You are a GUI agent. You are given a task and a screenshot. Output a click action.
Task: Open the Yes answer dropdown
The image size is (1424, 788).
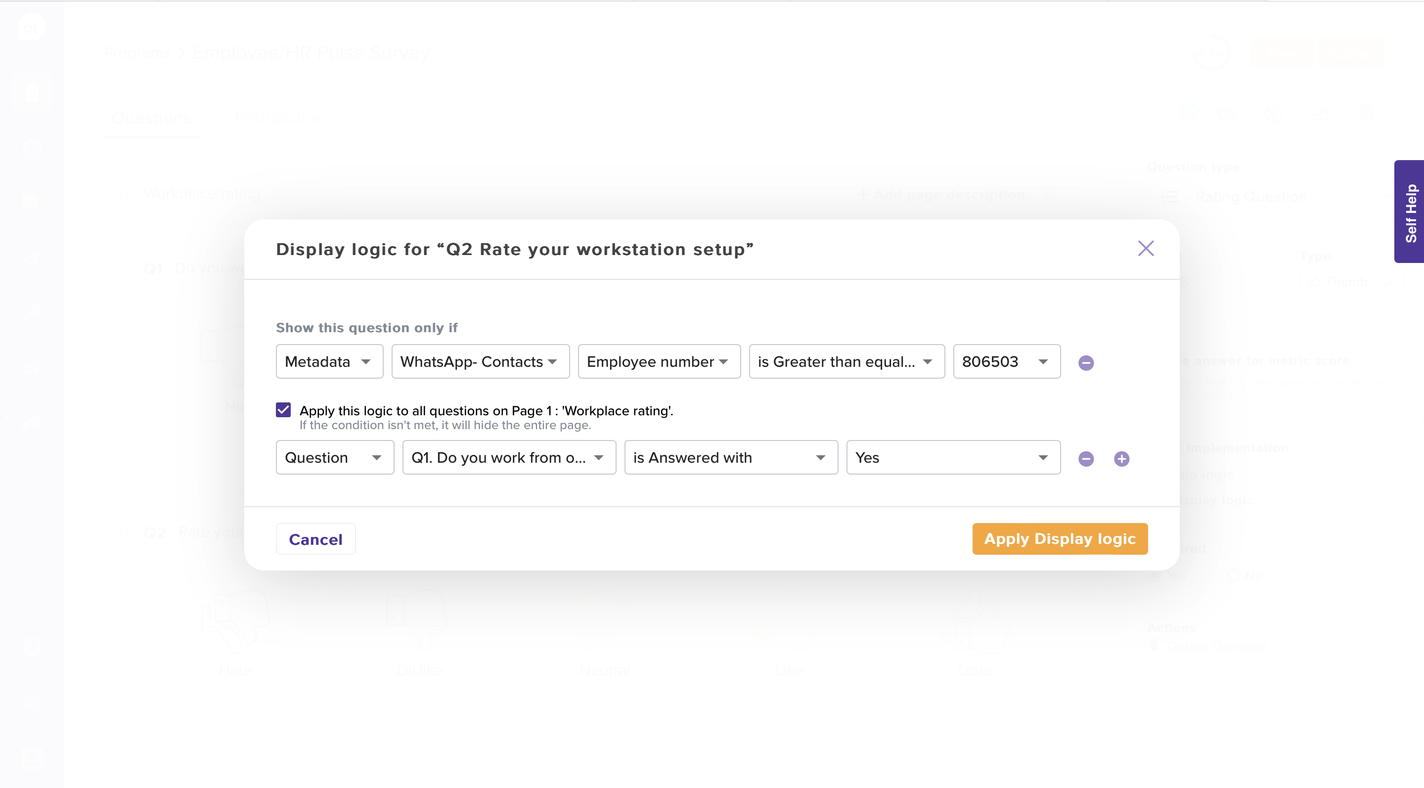coord(952,458)
